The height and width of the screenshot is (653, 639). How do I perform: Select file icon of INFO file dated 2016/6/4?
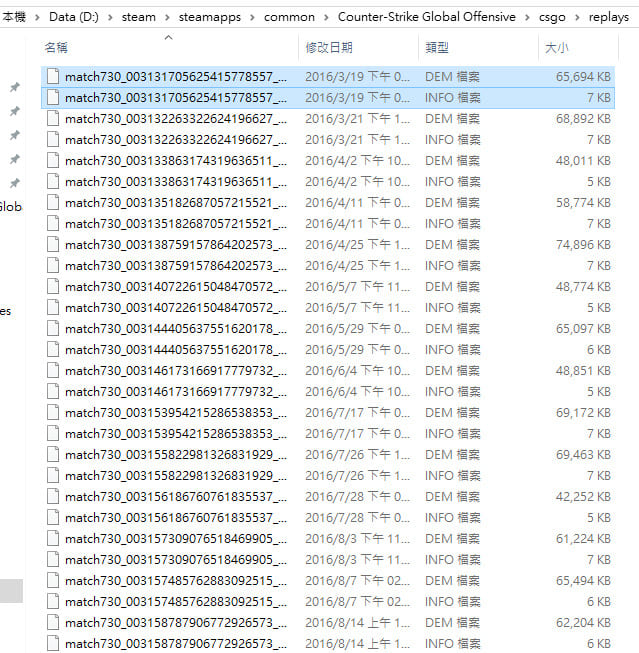pos(53,391)
